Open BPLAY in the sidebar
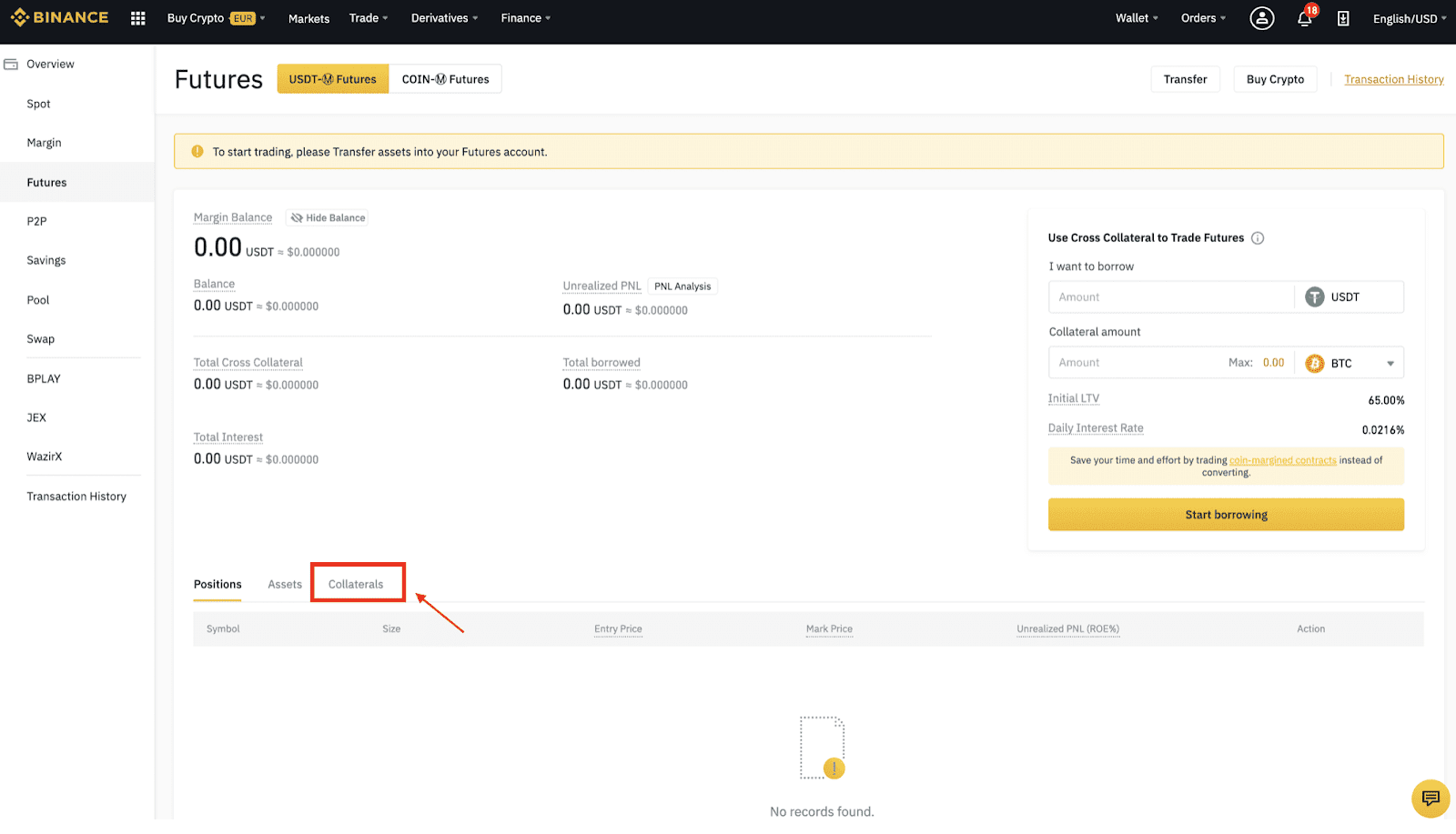This screenshot has height=834, width=1456. click(x=44, y=379)
